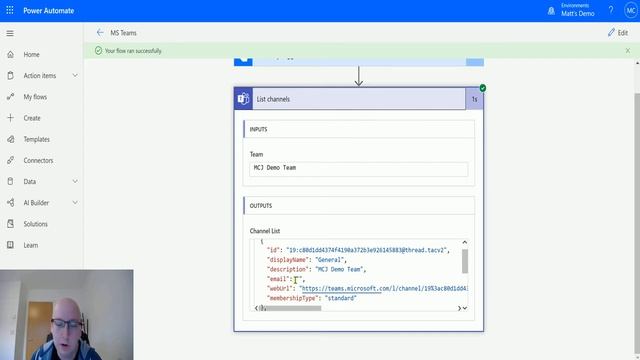Open the teams.microsoft.com webUrl link
This screenshot has width=640, height=360.
[x=384, y=289]
